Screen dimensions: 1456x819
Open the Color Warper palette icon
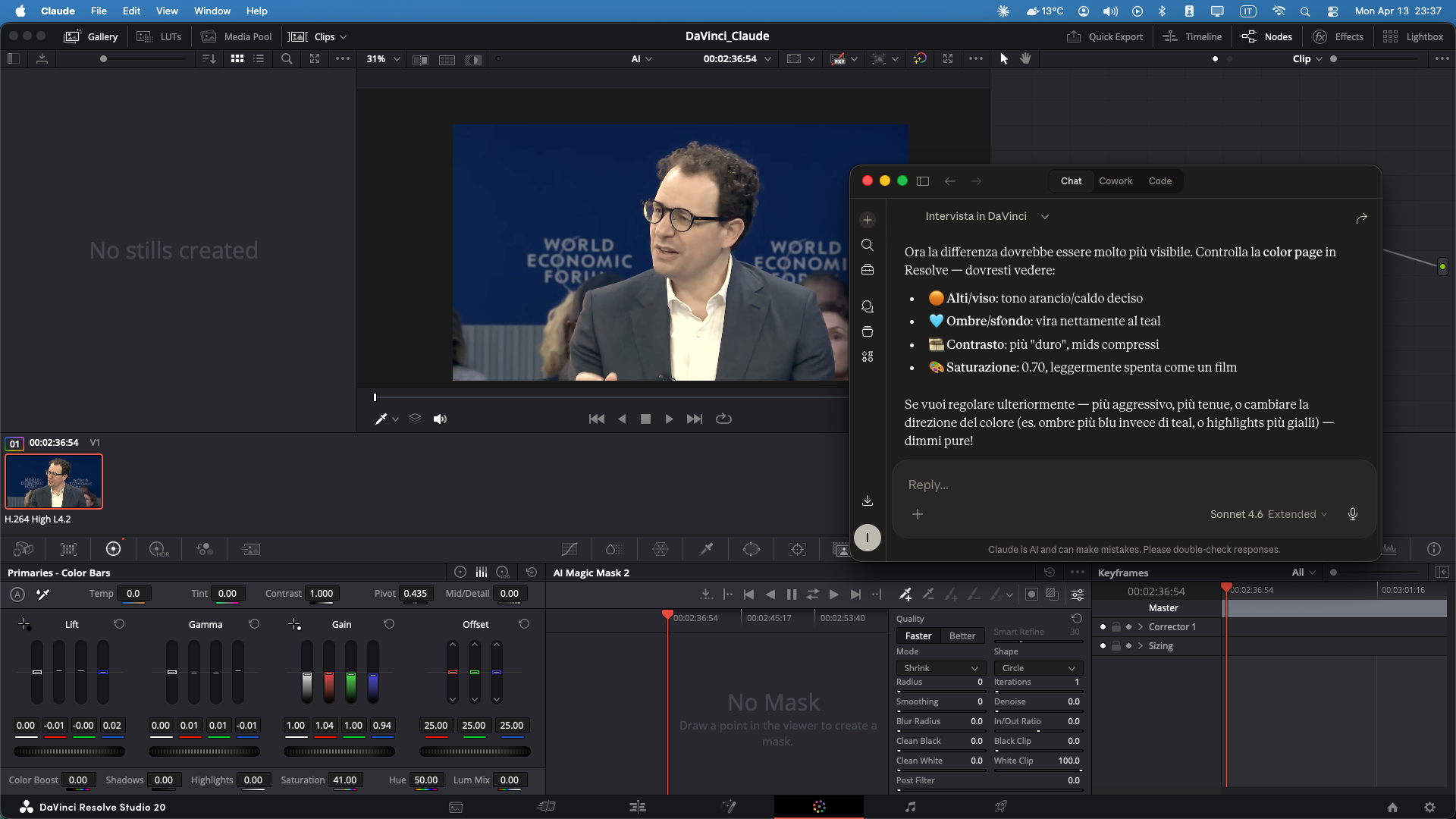(661, 549)
